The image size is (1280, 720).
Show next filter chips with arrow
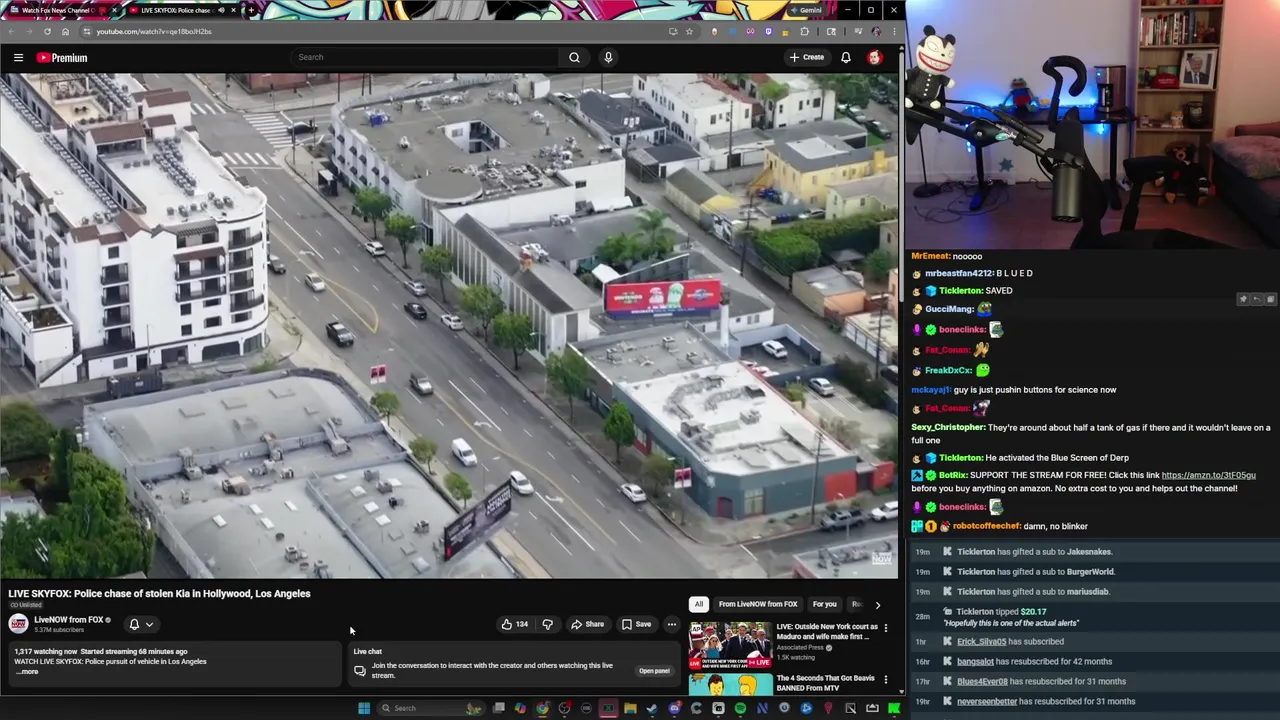[877, 604]
